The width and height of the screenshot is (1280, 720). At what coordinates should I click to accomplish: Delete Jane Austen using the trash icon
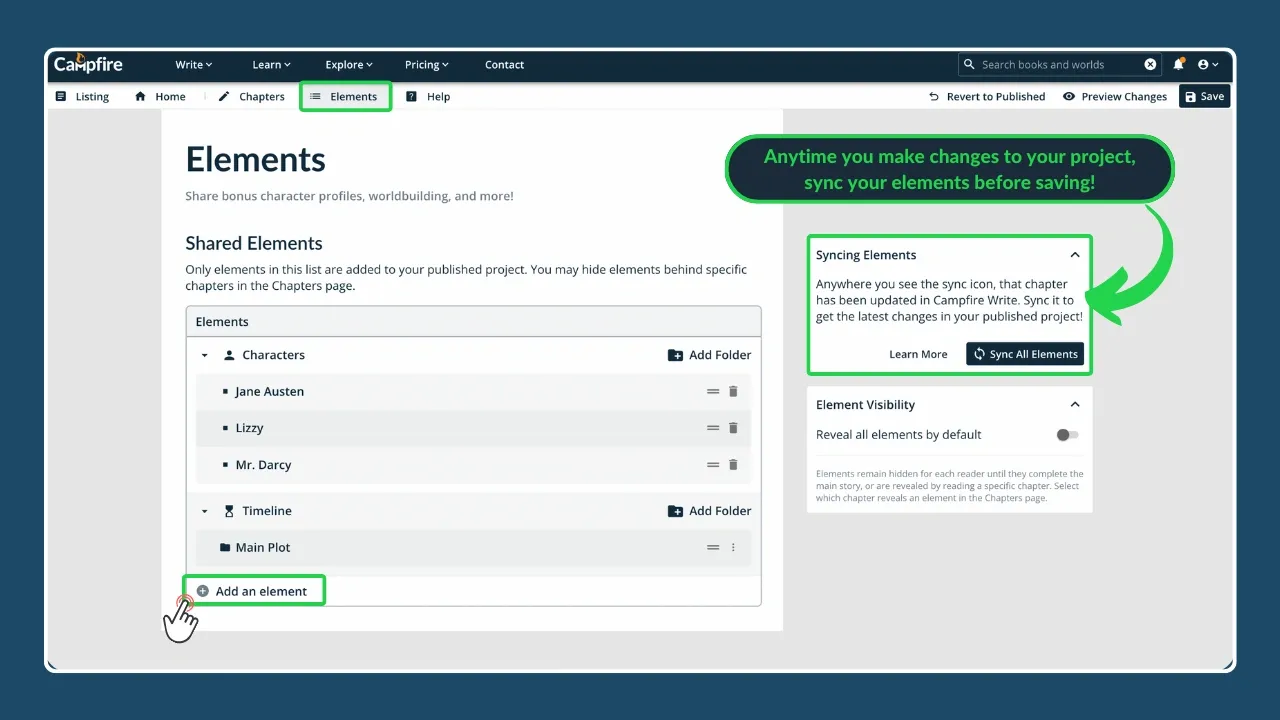point(733,391)
